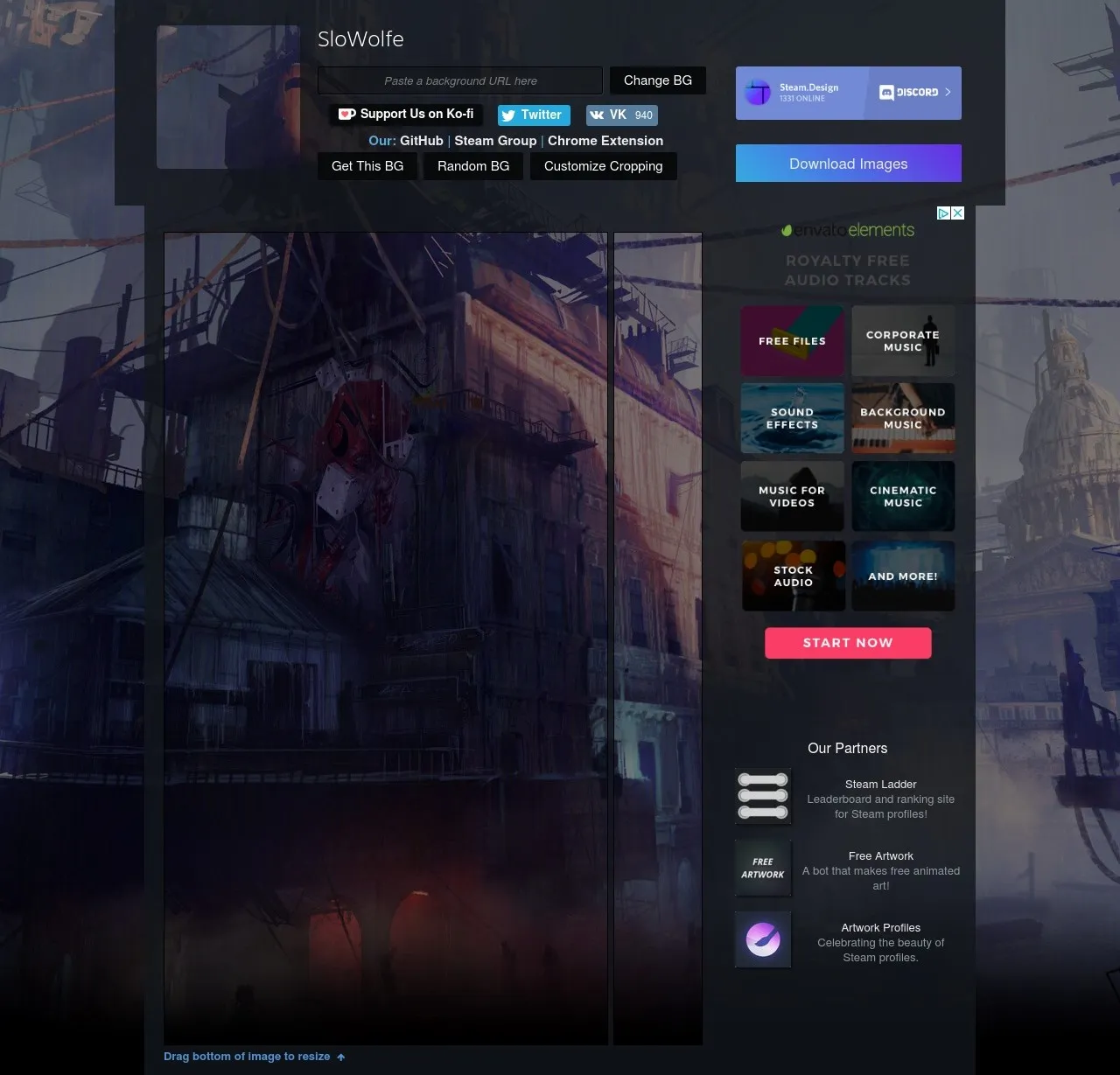
Task: Click the VK 940 count badge
Action: click(643, 115)
